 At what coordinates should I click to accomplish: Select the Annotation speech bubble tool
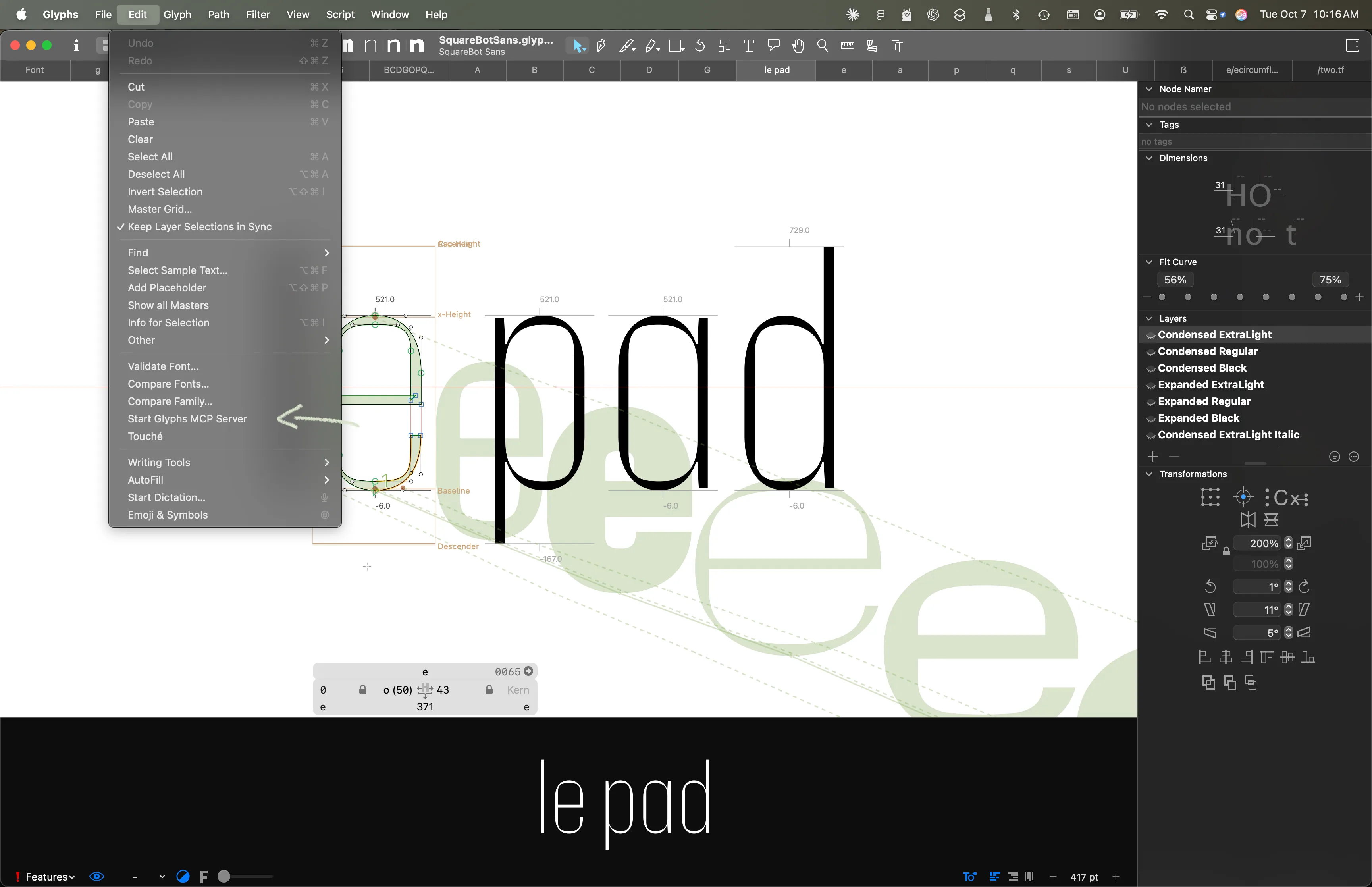(x=773, y=45)
